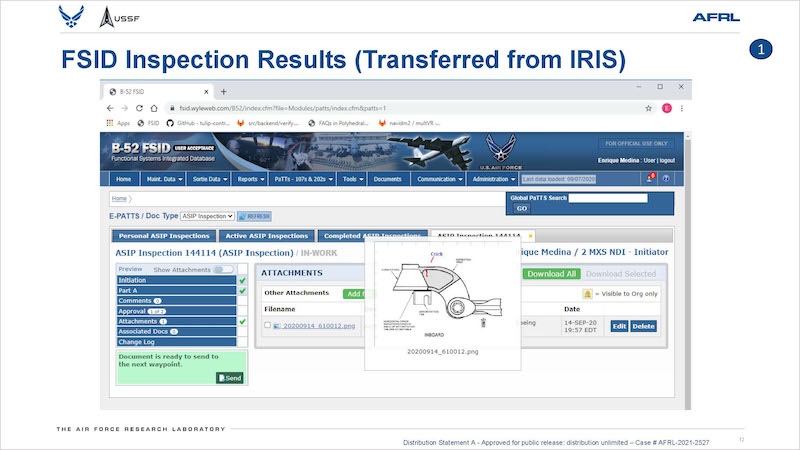Open the FAQs in Polyhedral bookmark

tap(338, 123)
